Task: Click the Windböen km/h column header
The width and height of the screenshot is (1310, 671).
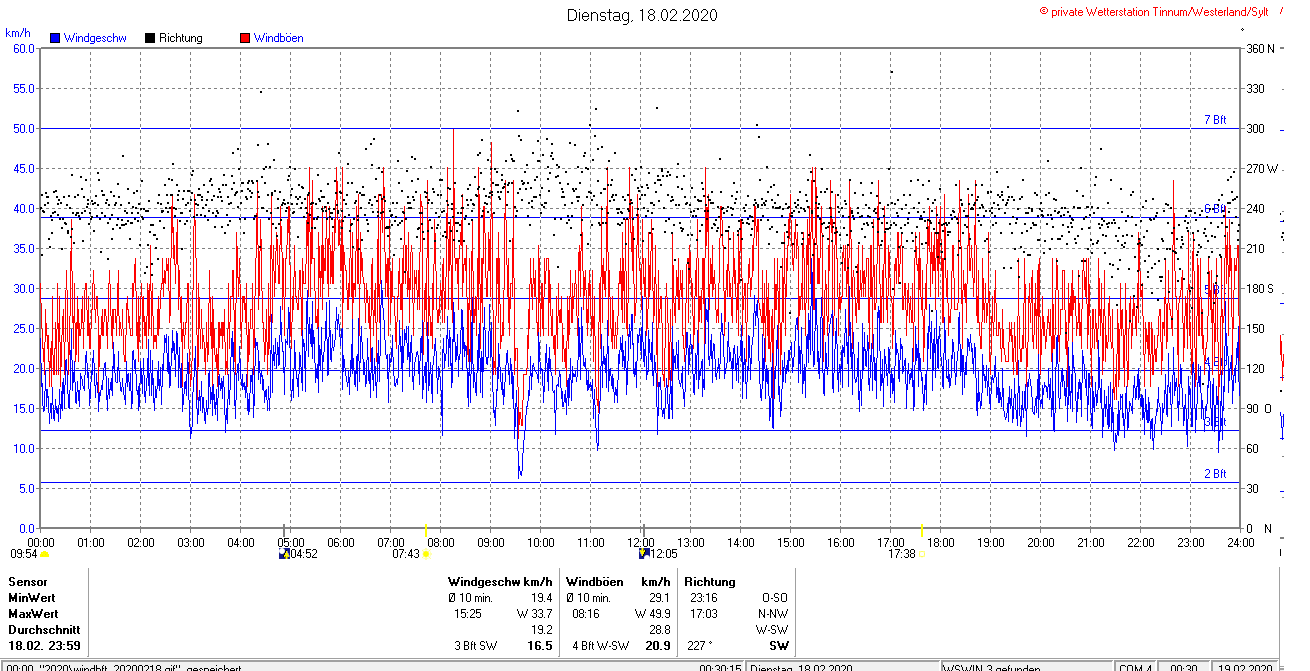Action: point(618,582)
